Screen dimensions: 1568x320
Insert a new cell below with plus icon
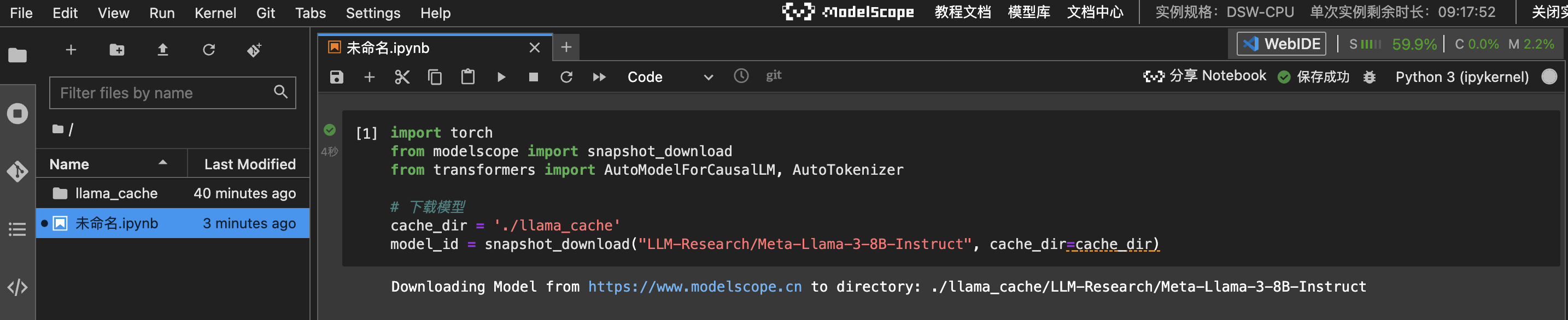[x=370, y=77]
